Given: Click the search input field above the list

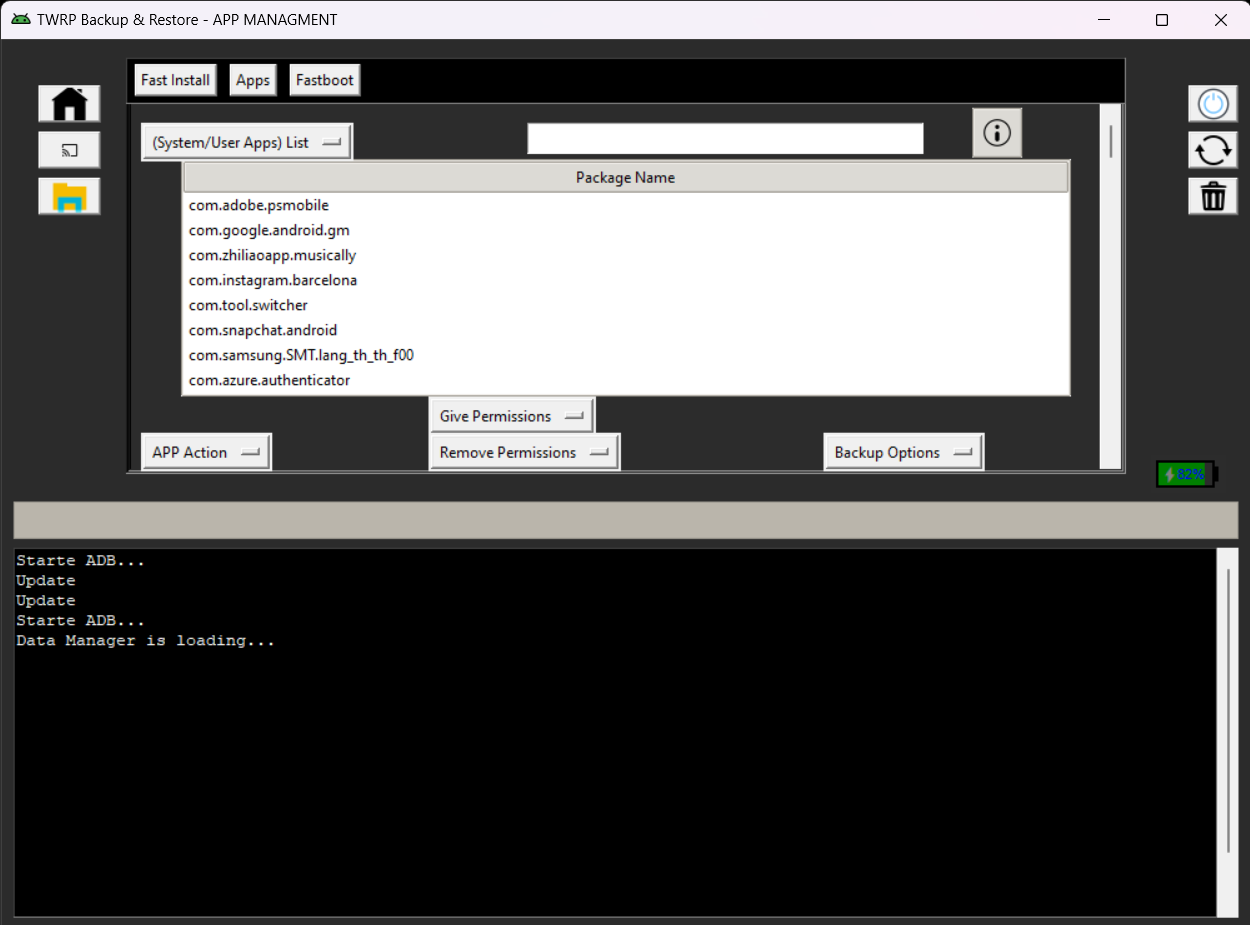Looking at the screenshot, I should (x=724, y=138).
